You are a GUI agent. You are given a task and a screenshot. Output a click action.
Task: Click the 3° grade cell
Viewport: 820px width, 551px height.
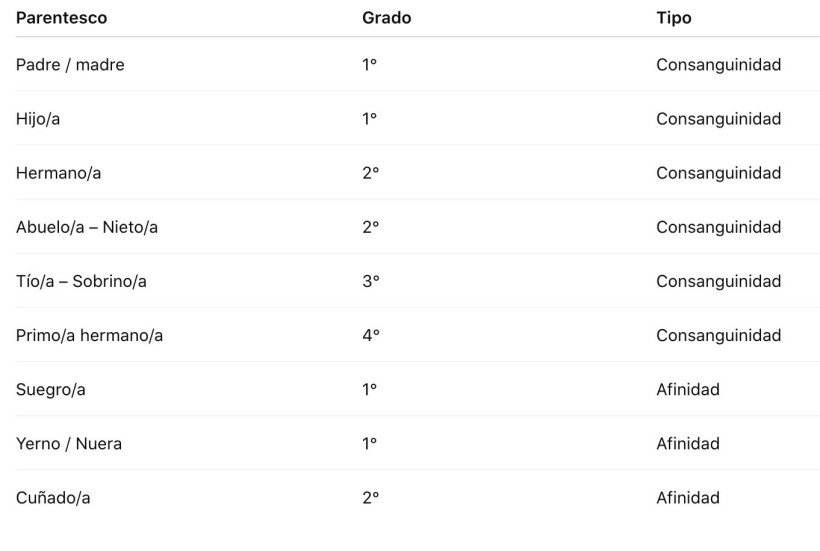(370, 281)
